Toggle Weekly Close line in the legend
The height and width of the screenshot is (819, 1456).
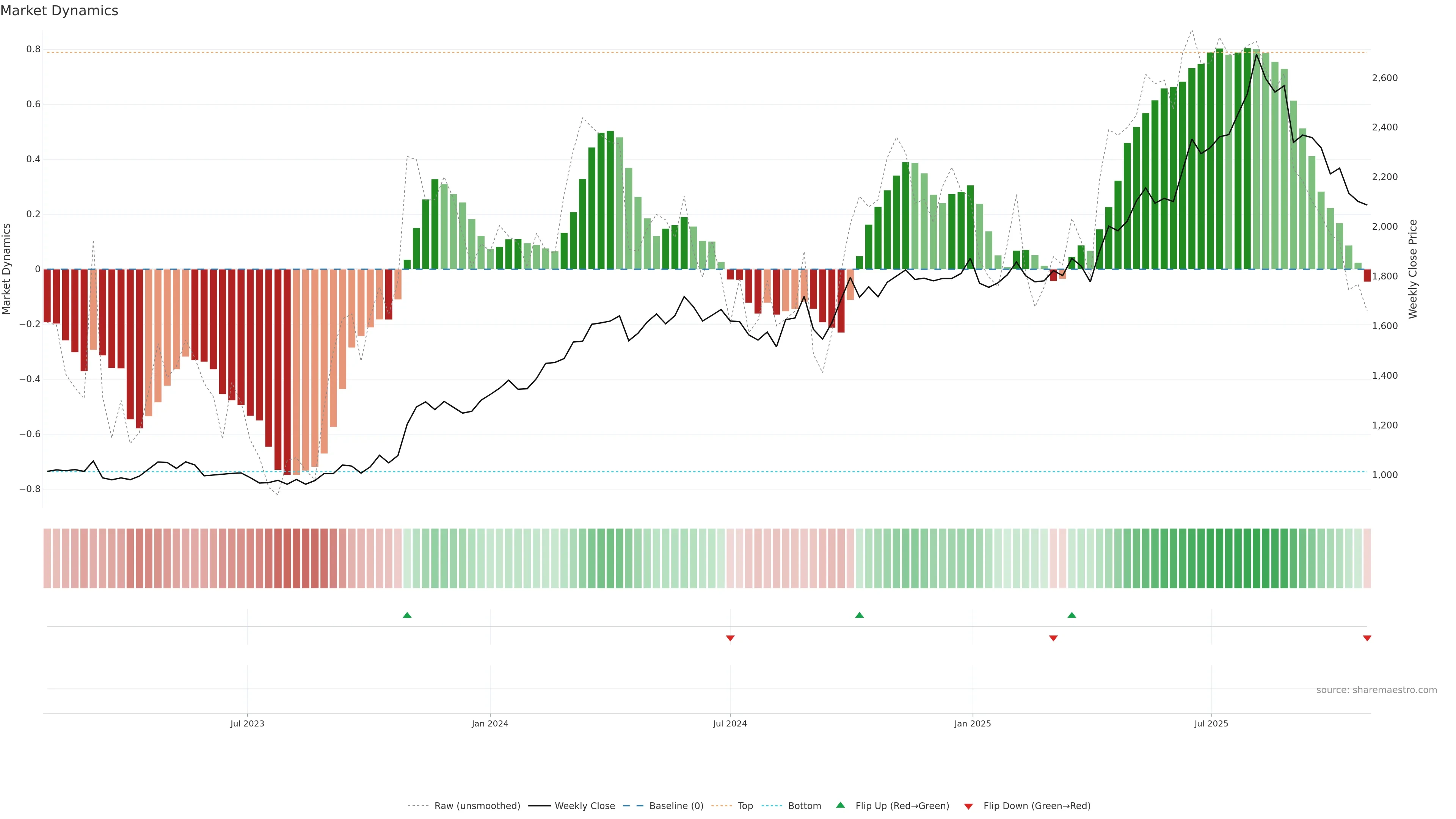584,806
